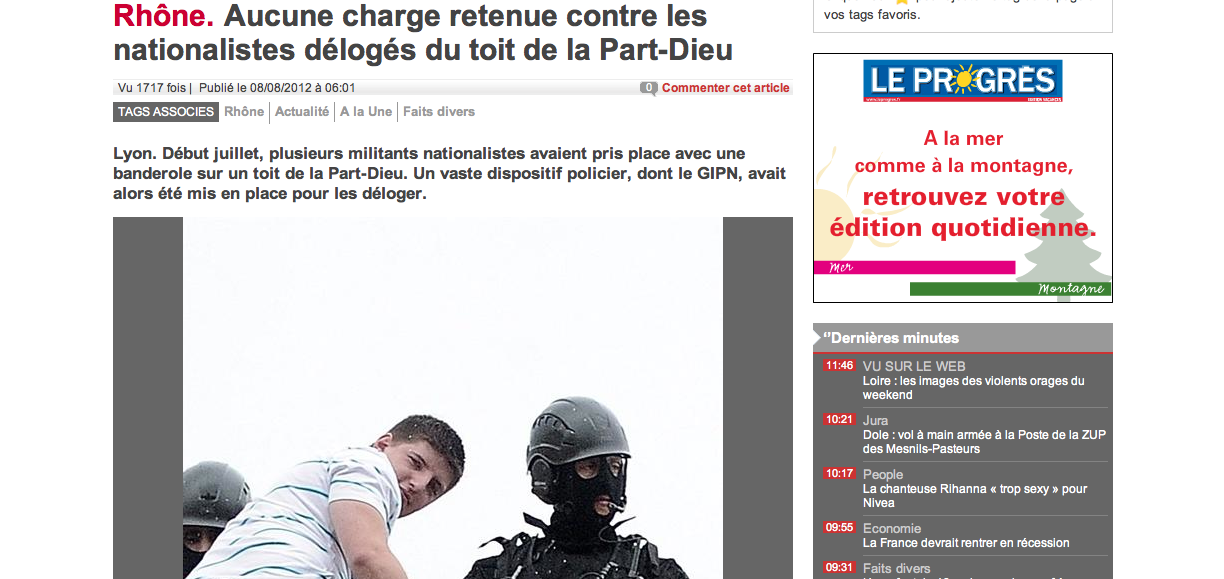Open 'La France devrait rentrer en récession'

[966, 543]
